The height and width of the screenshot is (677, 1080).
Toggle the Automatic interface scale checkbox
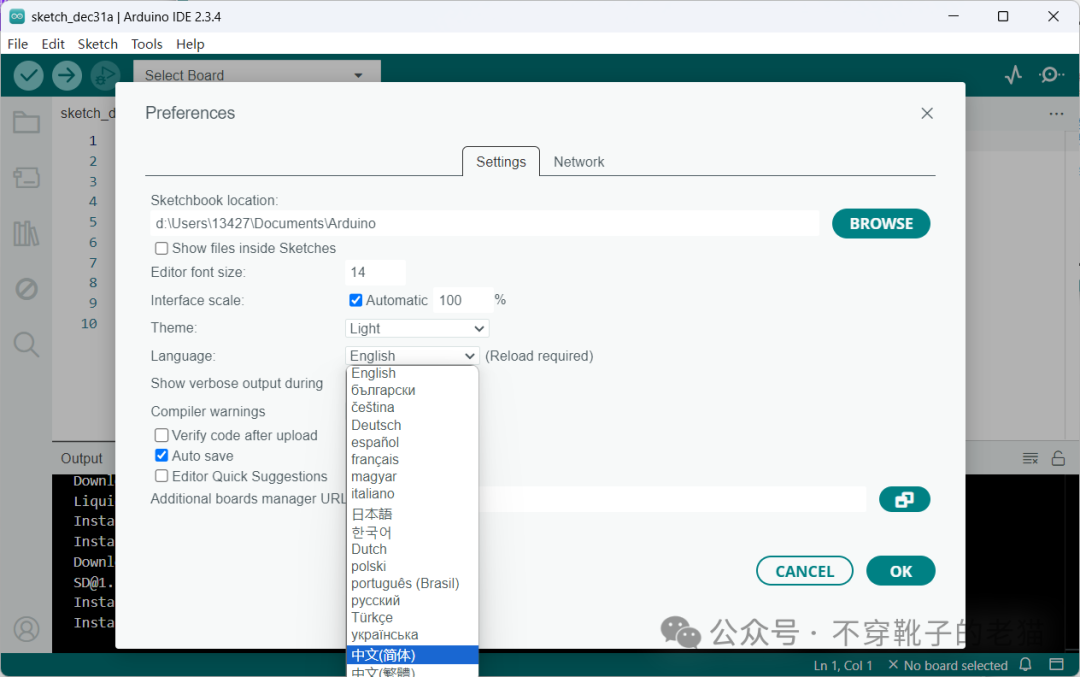click(x=355, y=300)
